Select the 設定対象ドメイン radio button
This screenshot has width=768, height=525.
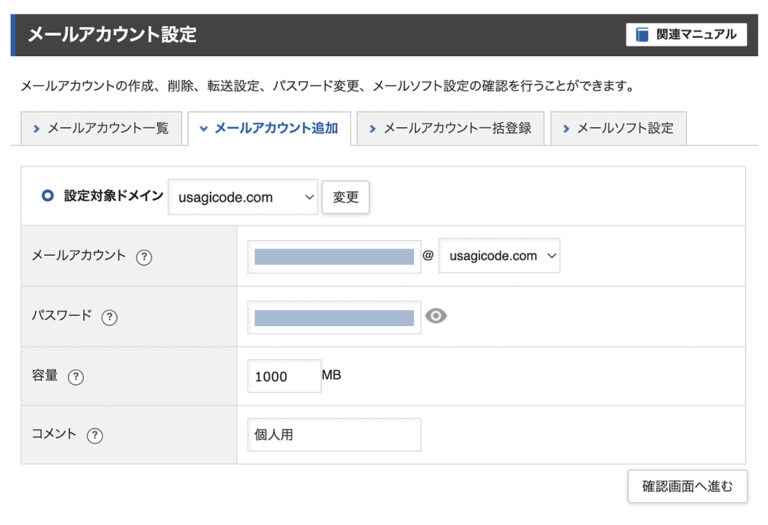tap(47, 197)
